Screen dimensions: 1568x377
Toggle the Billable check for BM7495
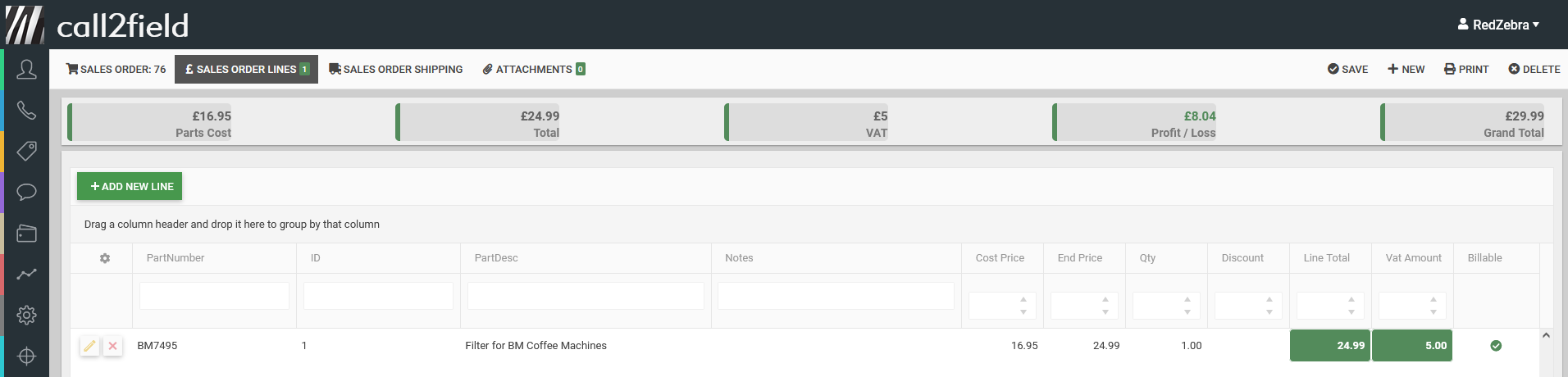coord(1496,346)
